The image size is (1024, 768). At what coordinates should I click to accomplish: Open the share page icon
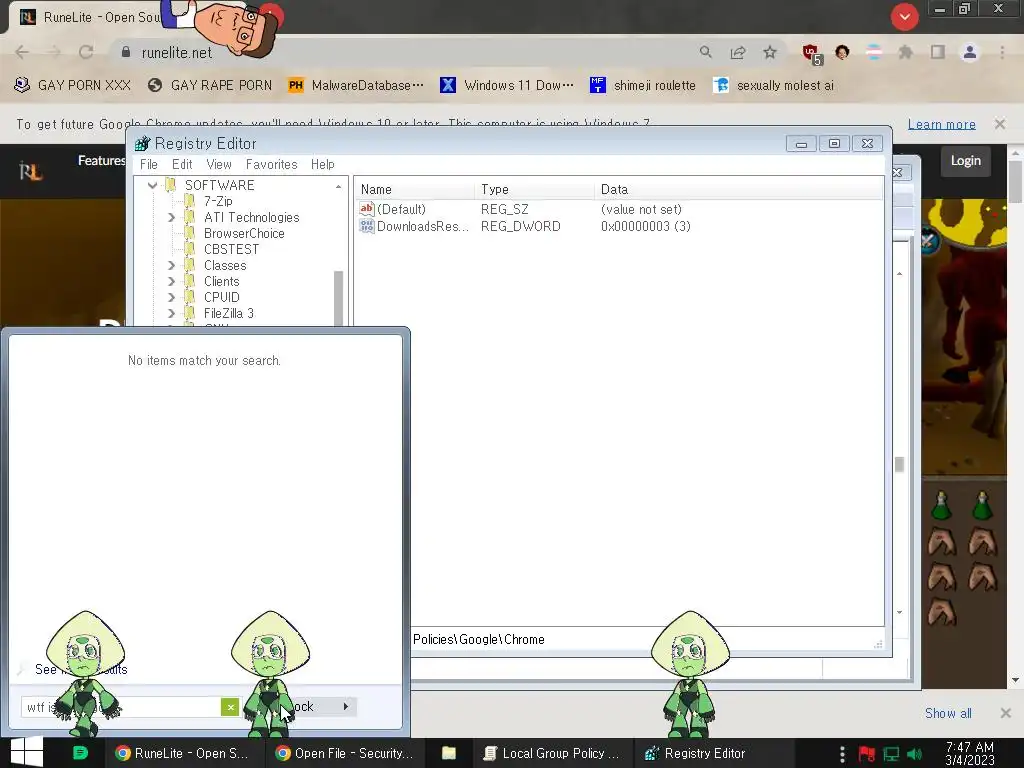[738, 52]
